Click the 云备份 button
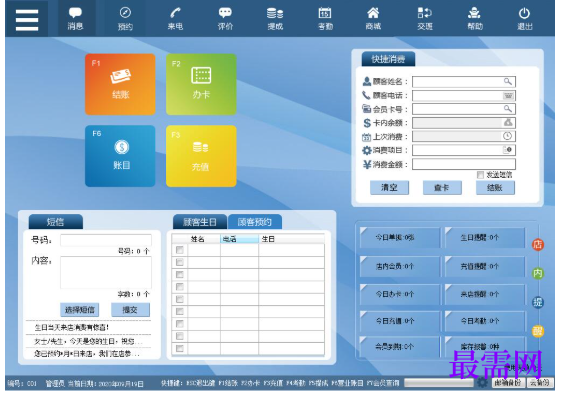561x396 pixels. [x=540, y=383]
